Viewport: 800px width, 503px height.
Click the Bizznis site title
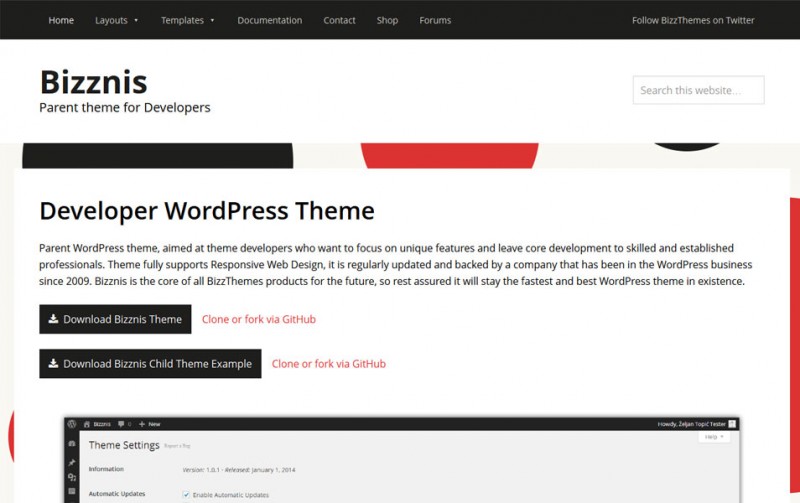pyautogui.click(x=93, y=81)
